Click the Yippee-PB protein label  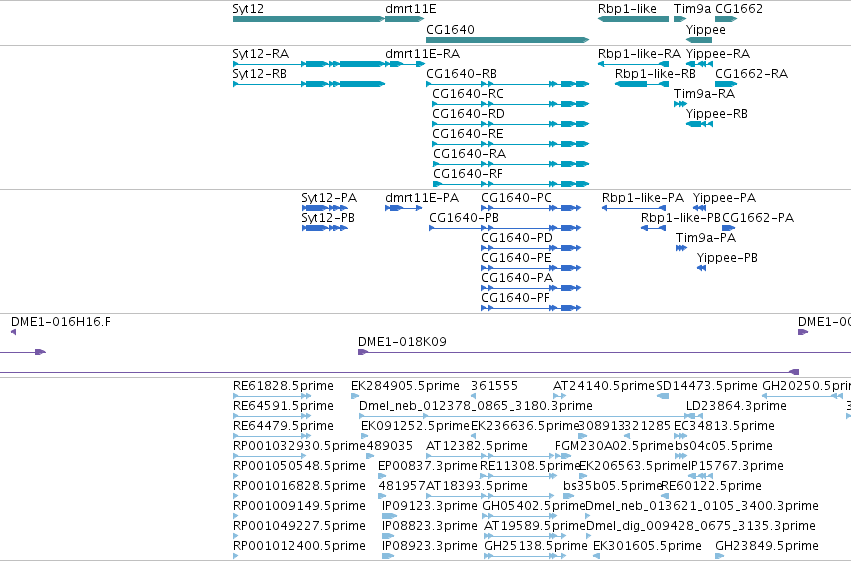[727, 258]
